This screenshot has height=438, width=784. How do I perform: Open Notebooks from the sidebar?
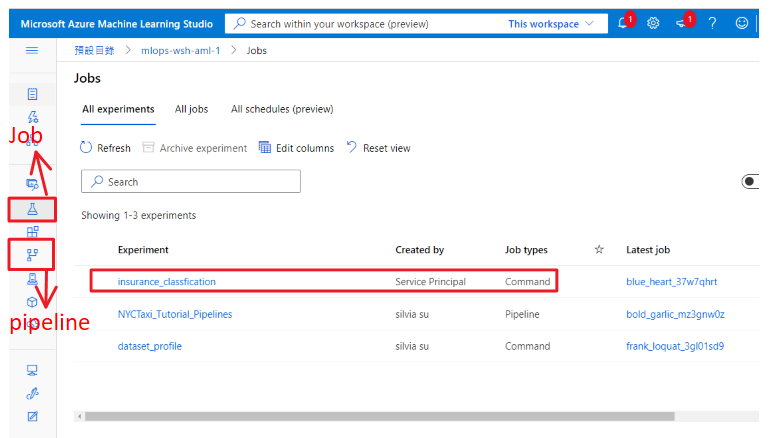point(32,94)
